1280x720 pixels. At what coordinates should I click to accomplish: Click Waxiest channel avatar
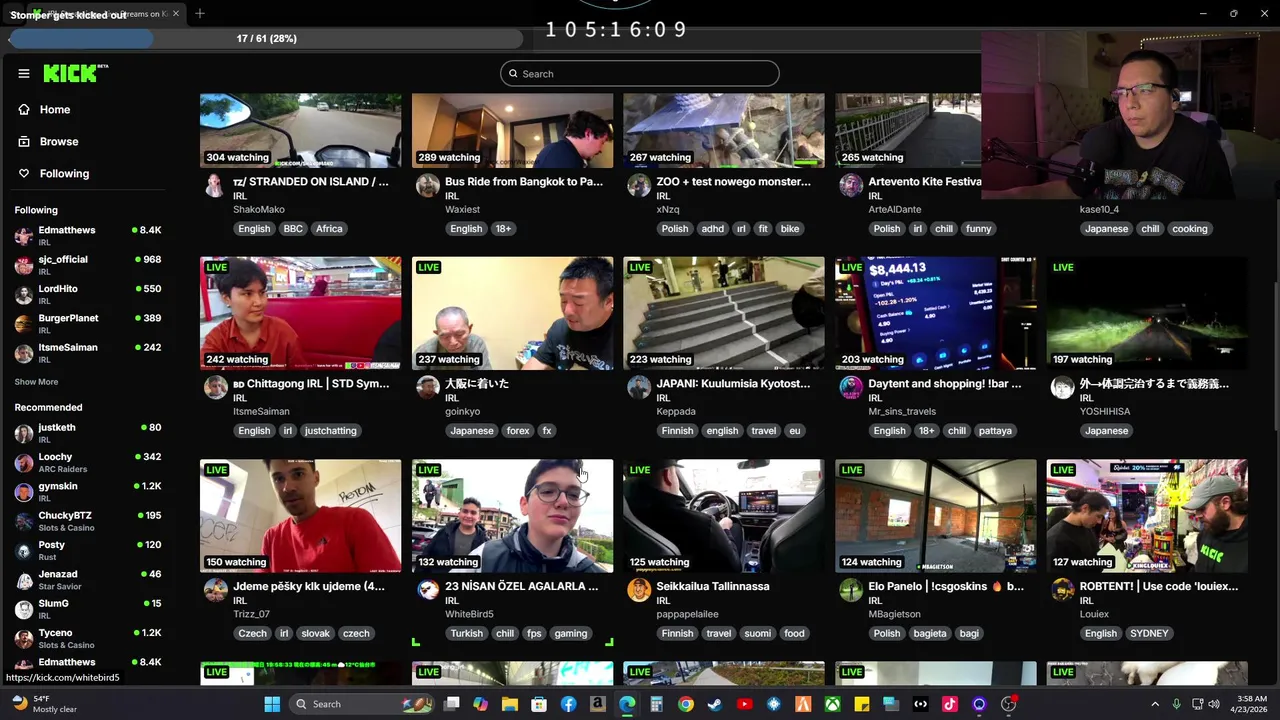pos(427,185)
